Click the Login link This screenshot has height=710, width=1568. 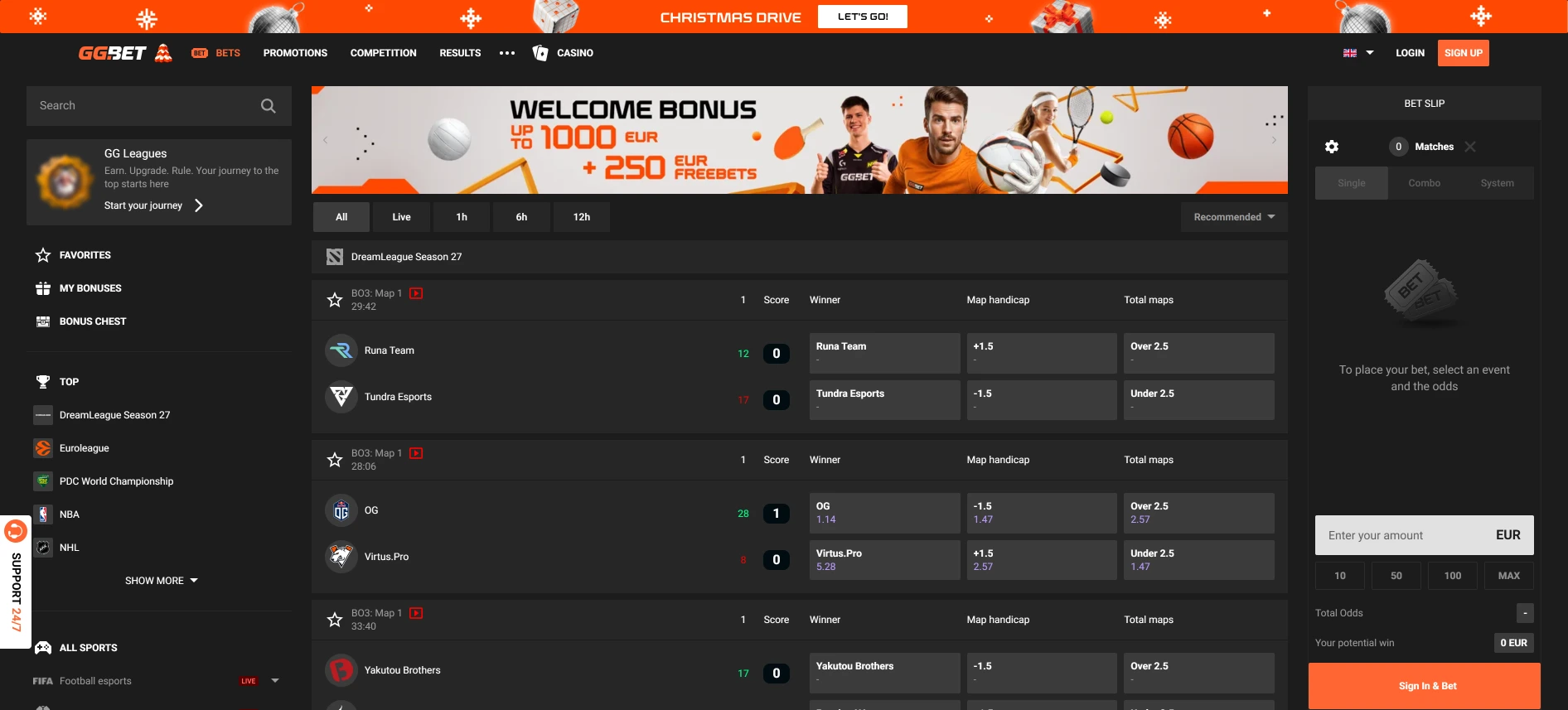pyautogui.click(x=1410, y=53)
